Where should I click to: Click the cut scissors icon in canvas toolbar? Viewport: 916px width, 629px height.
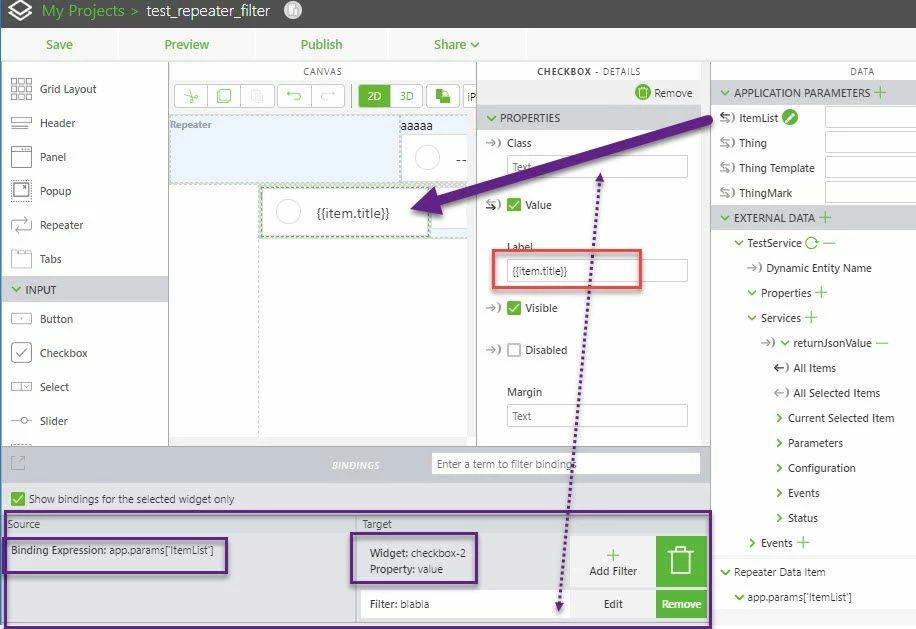coord(191,96)
